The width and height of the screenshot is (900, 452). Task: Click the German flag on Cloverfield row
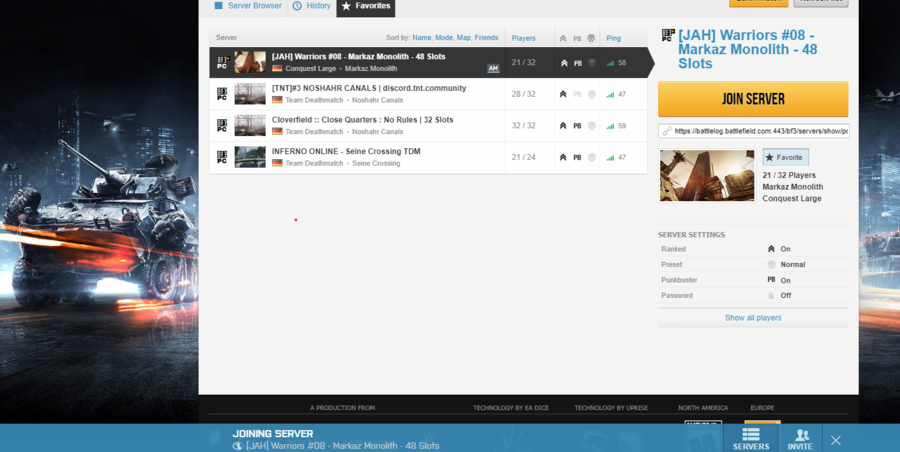(x=277, y=132)
